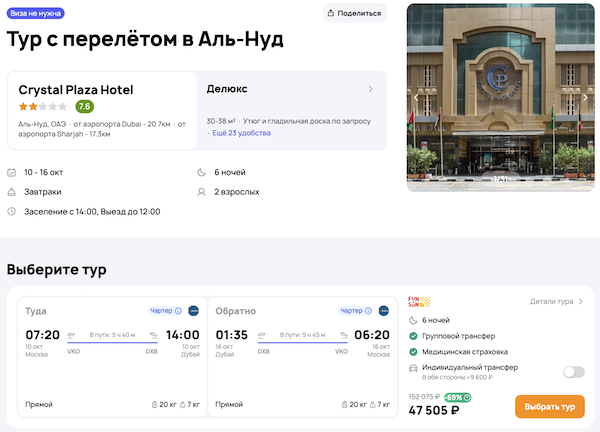Click the Групповой трансфер green checkmark
Viewport: 600px width, 432px height.
414,336
